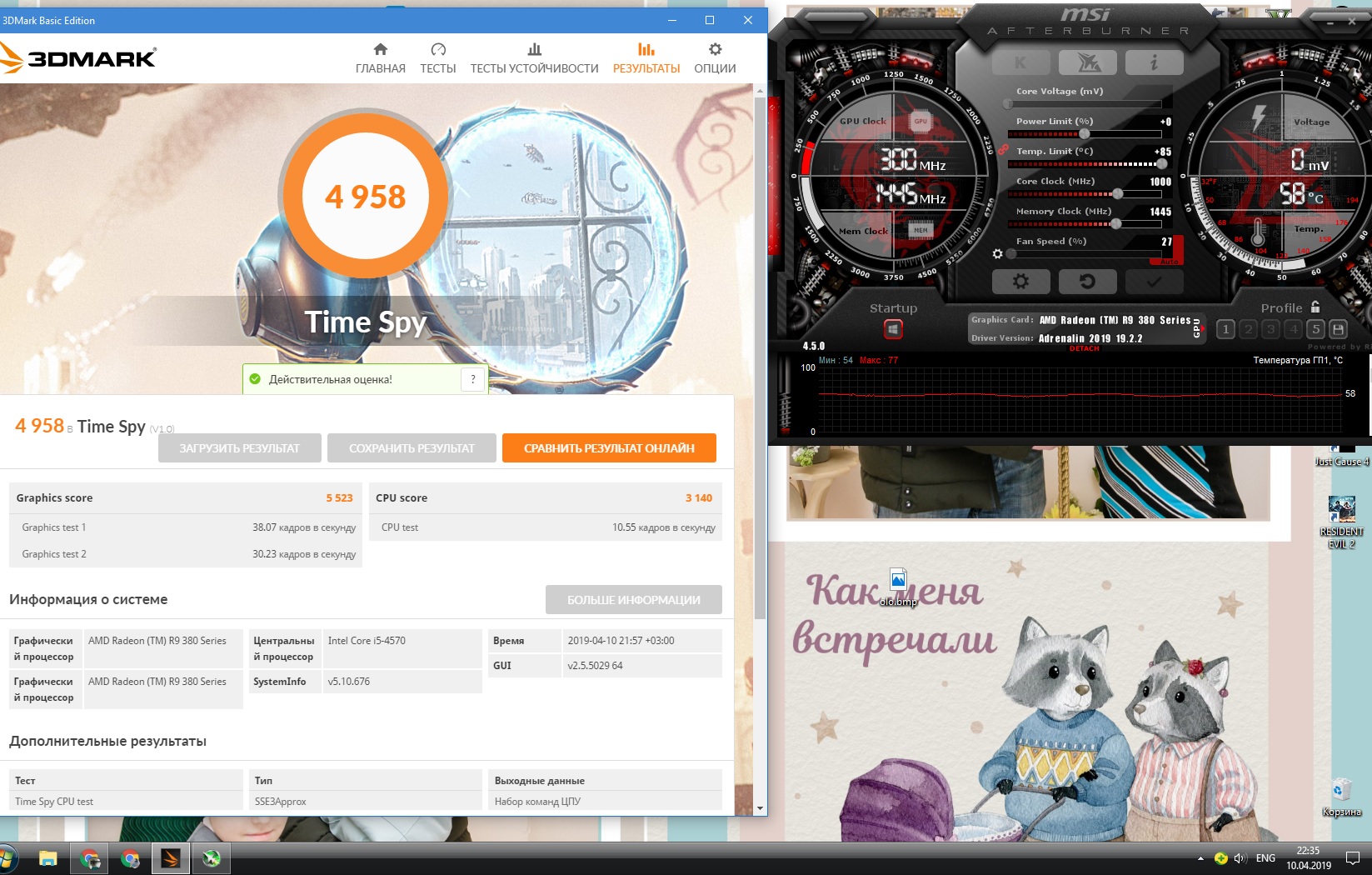The image size is (1372, 875).
Task: Click the Afterburner save profile icon
Action: pos(1338,329)
